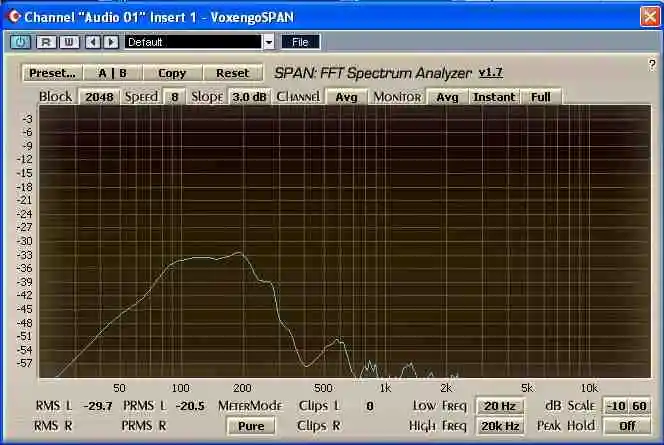This screenshot has height=445, width=664.
Task: Toggle the MeterMode Pure button
Action: tap(251, 426)
